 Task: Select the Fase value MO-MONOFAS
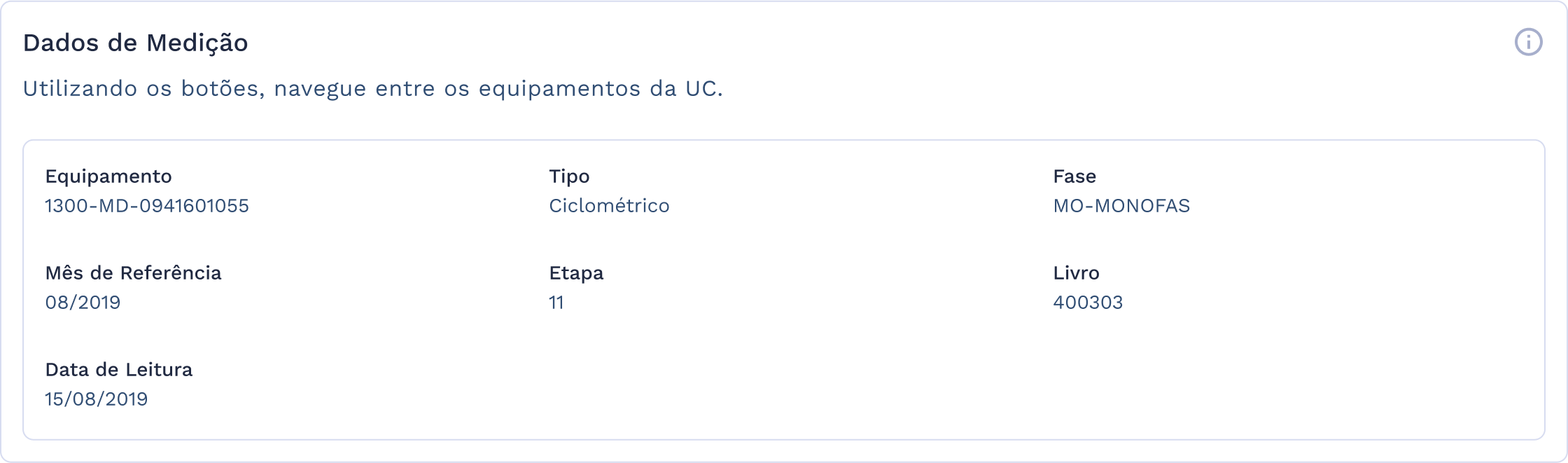point(1121,205)
